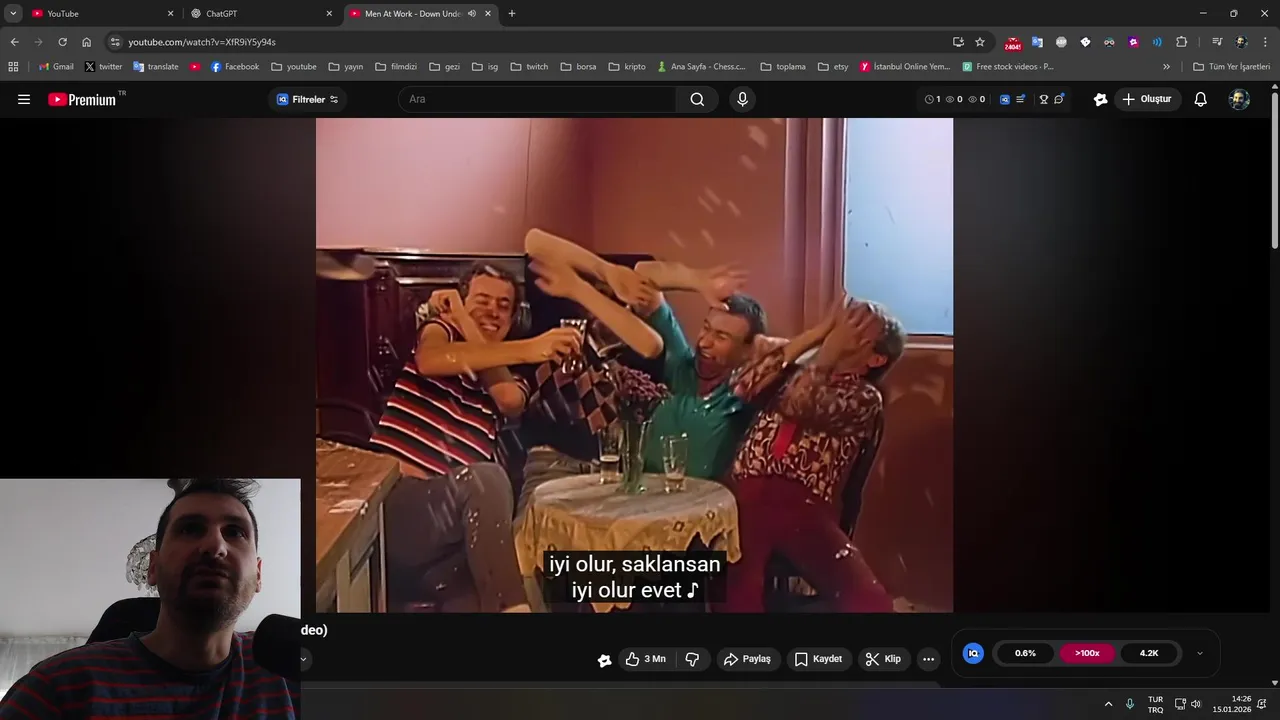Open site information icon in address bar

pos(115,42)
